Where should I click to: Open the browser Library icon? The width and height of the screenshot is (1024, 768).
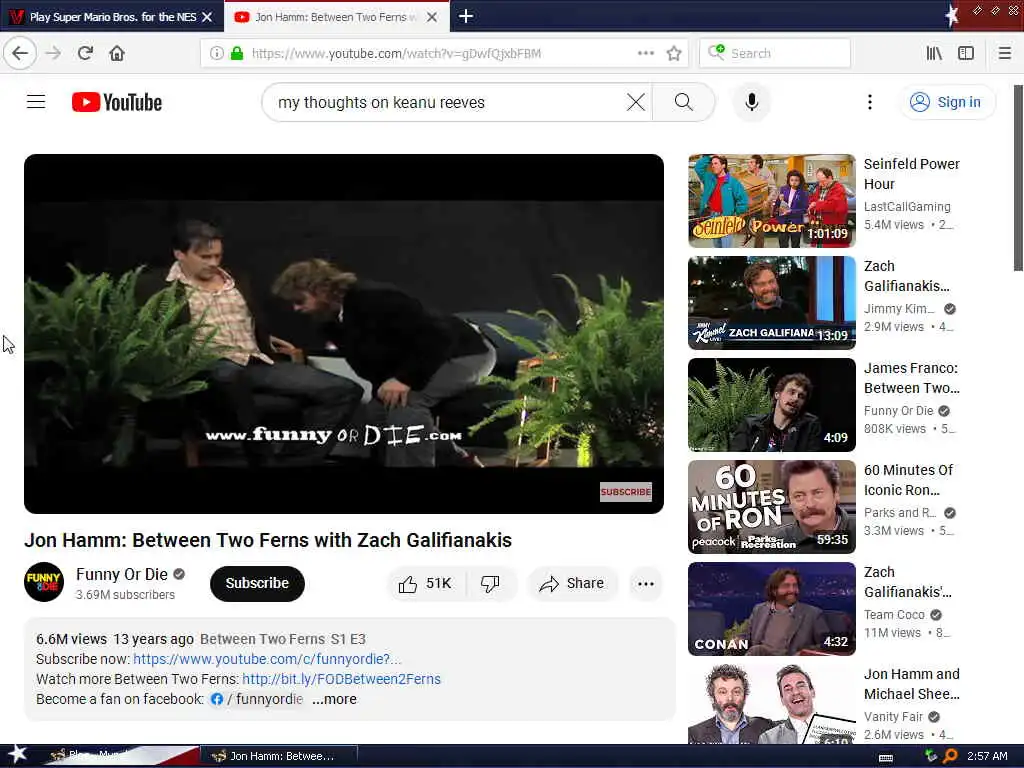934,53
